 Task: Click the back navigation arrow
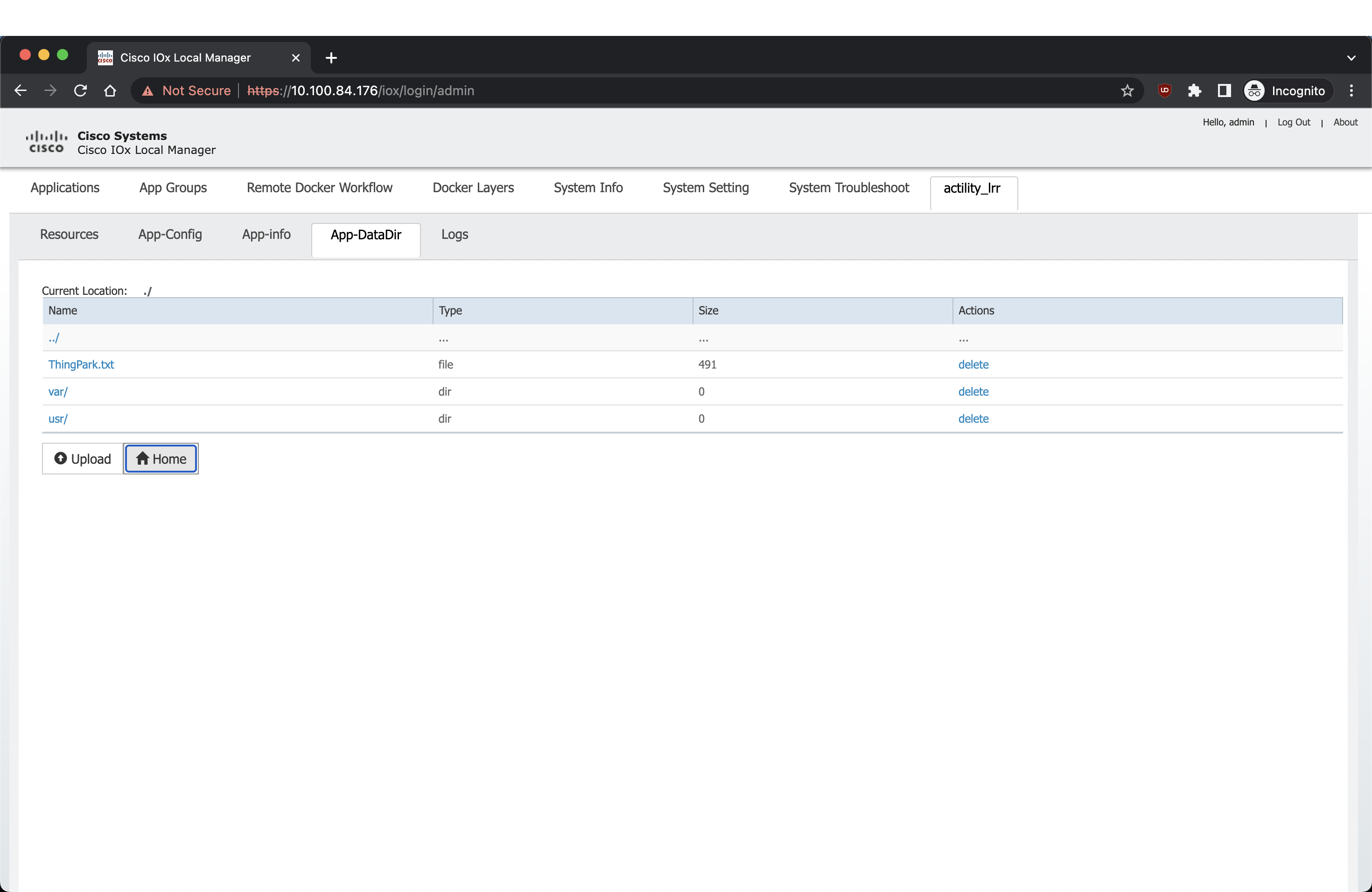(x=21, y=91)
